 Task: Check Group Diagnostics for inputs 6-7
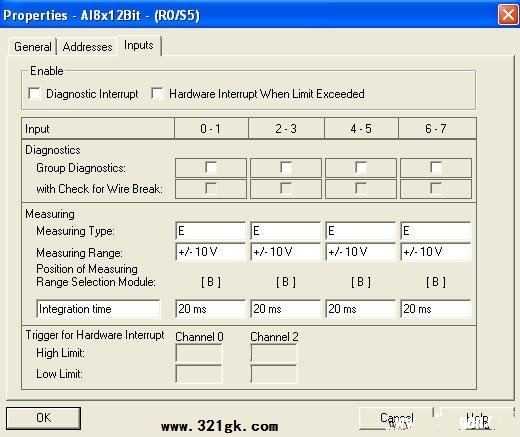[x=436, y=168]
